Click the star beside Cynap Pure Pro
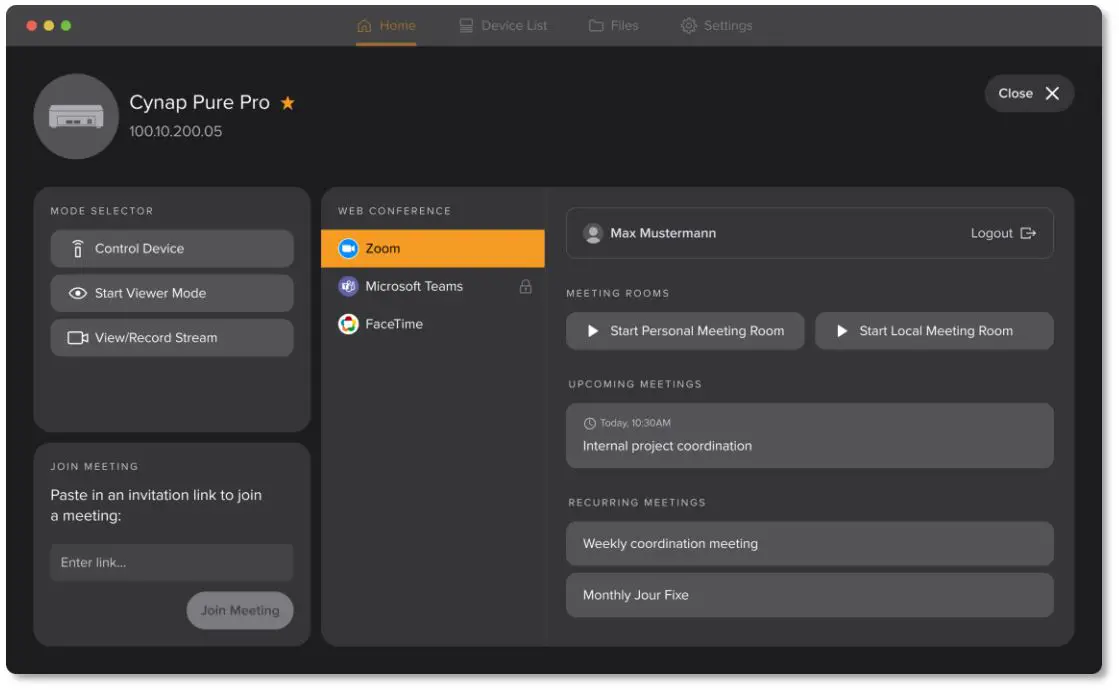Screen dimensions: 1119x690 [287, 101]
